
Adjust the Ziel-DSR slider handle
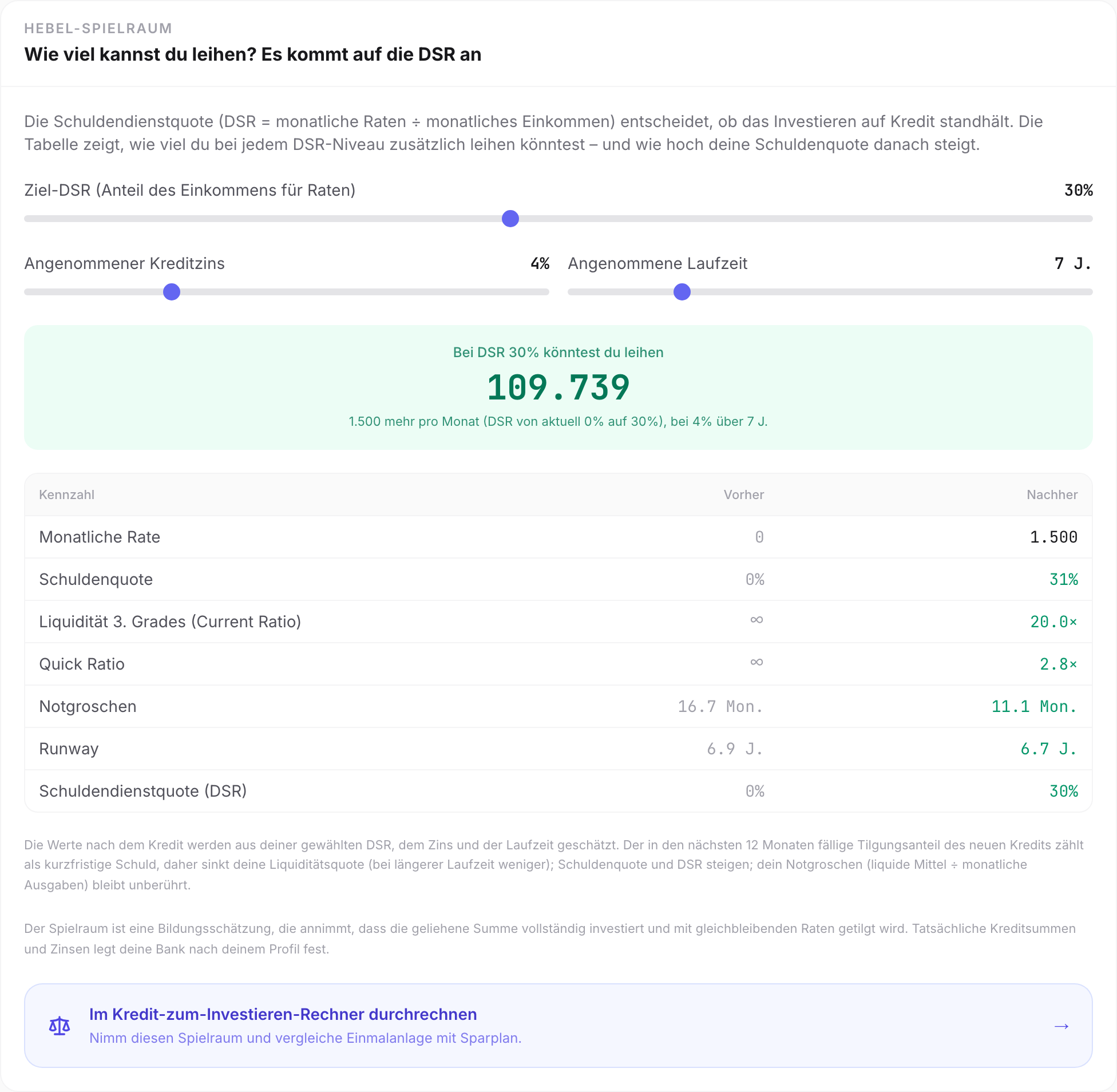(510, 219)
